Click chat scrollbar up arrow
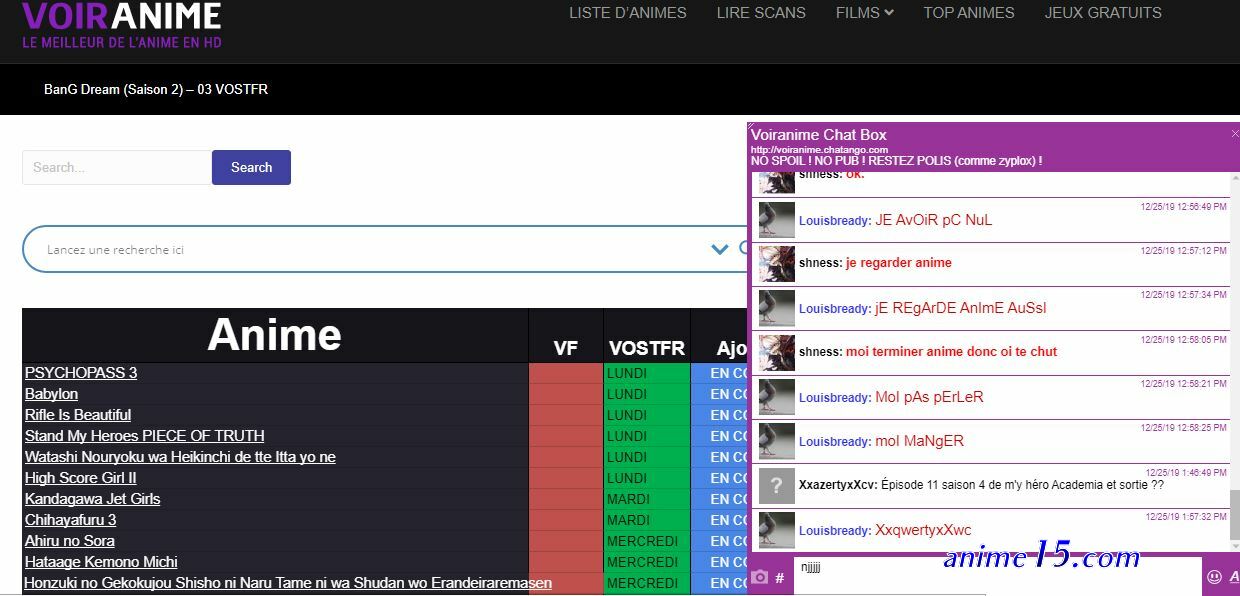Image resolution: width=1240 pixels, height=596 pixels. 1235,178
